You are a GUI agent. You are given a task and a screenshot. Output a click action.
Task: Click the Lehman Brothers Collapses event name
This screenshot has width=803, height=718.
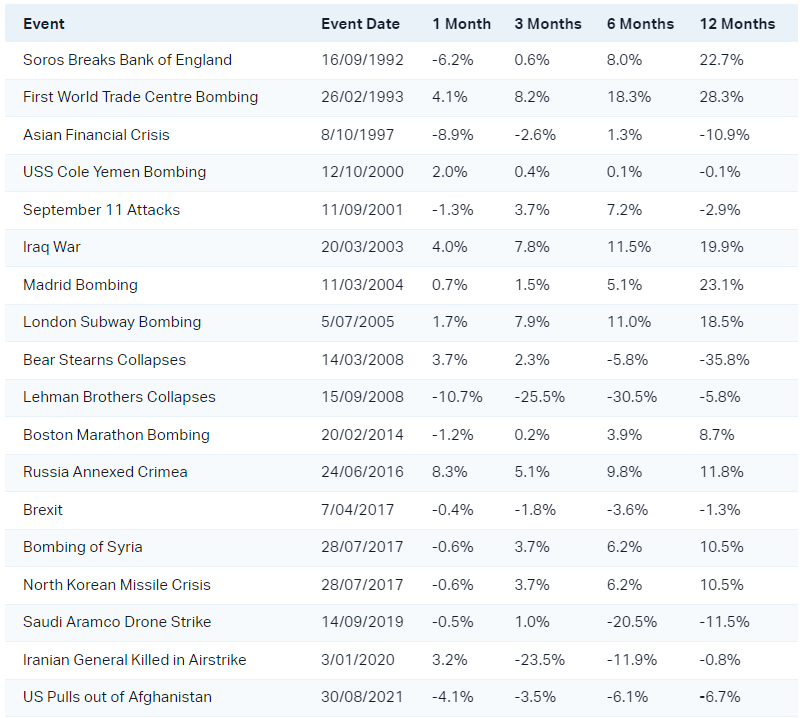119,397
